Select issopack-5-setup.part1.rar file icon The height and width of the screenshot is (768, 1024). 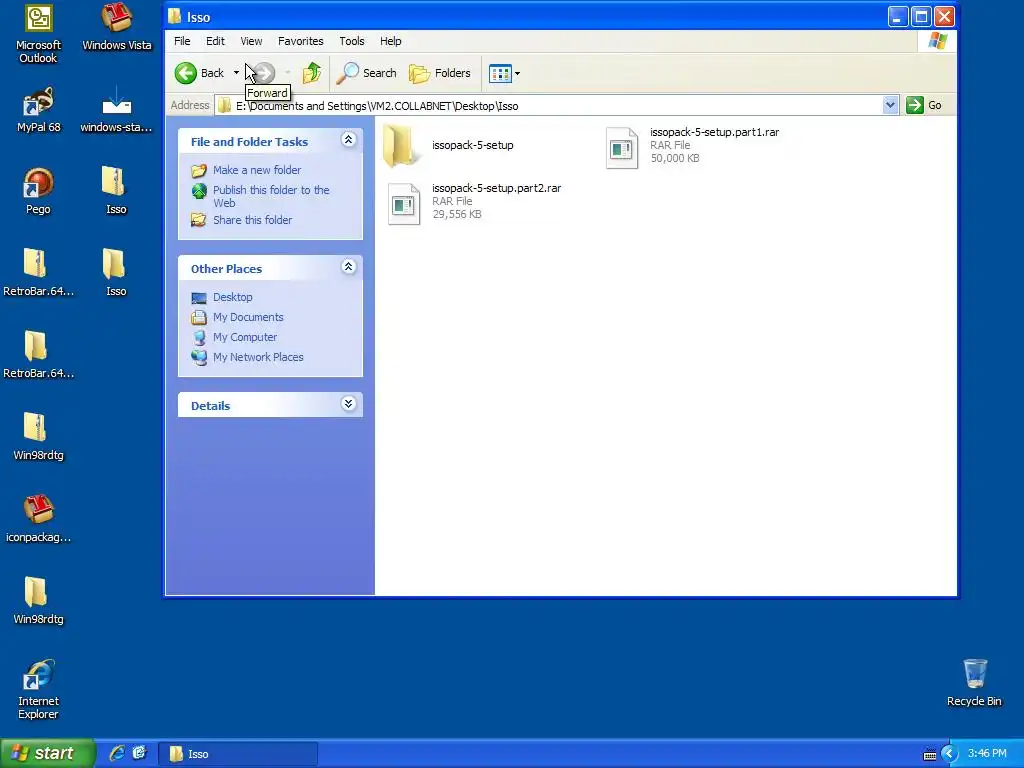click(x=621, y=148)
